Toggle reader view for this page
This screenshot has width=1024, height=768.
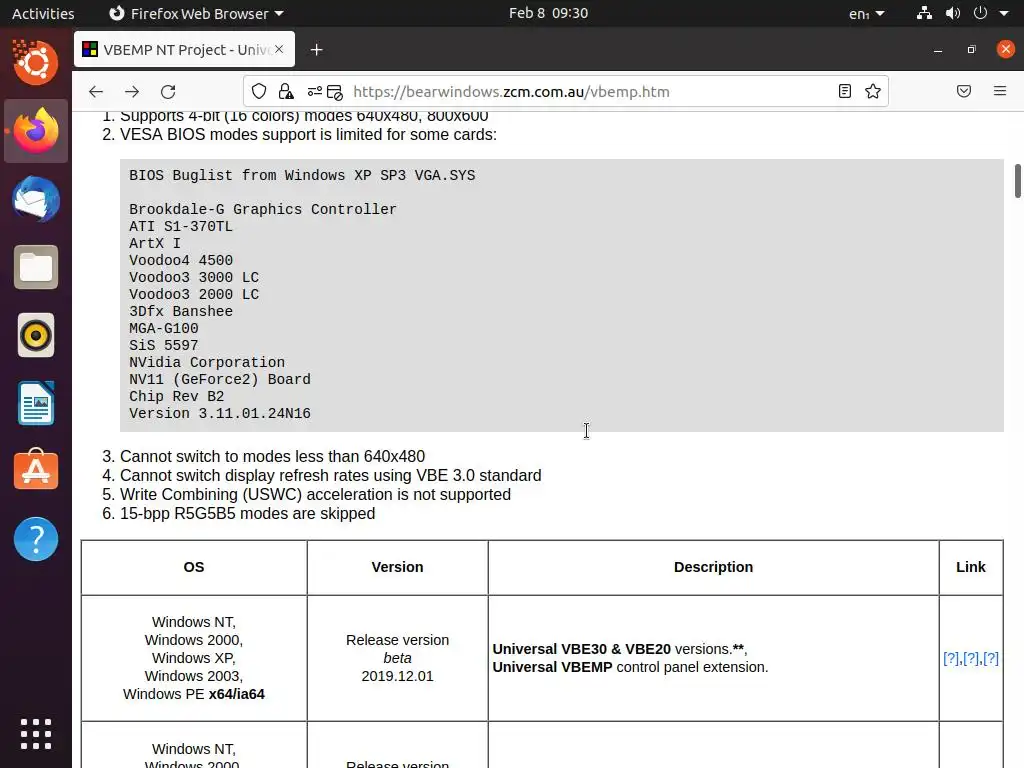(844, 91)
